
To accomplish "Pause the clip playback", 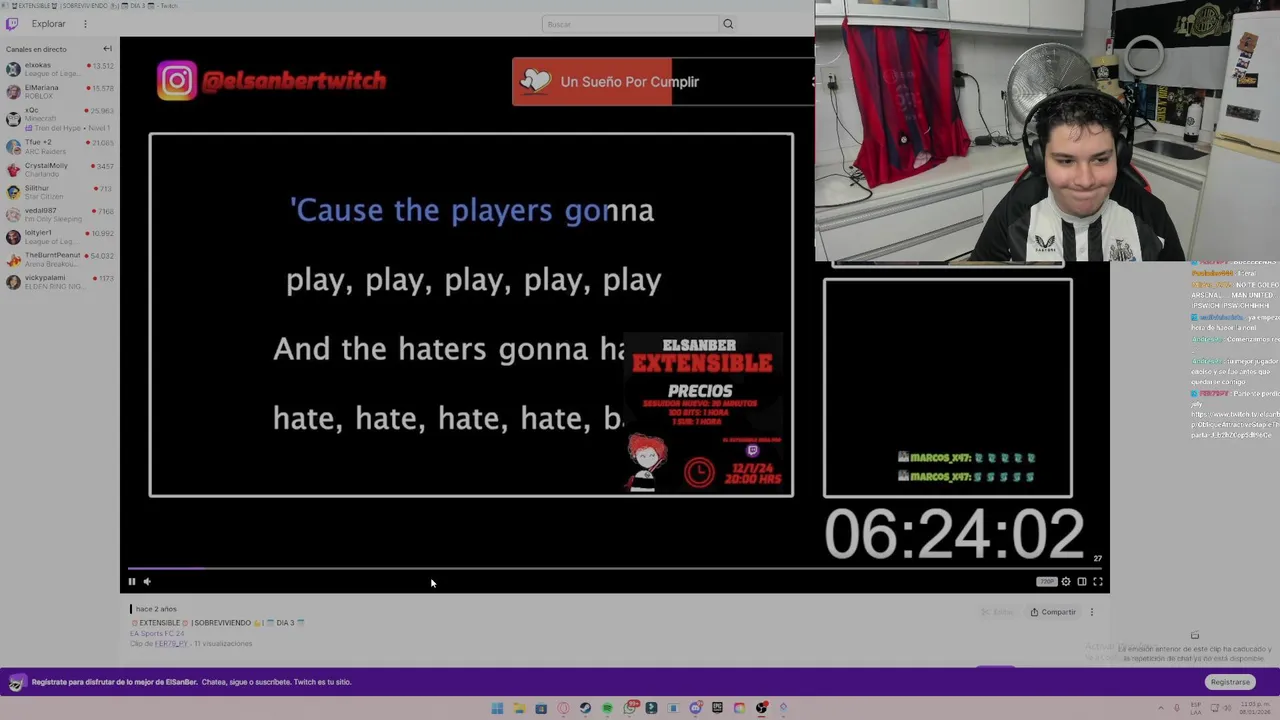I will tap(131, 581).
